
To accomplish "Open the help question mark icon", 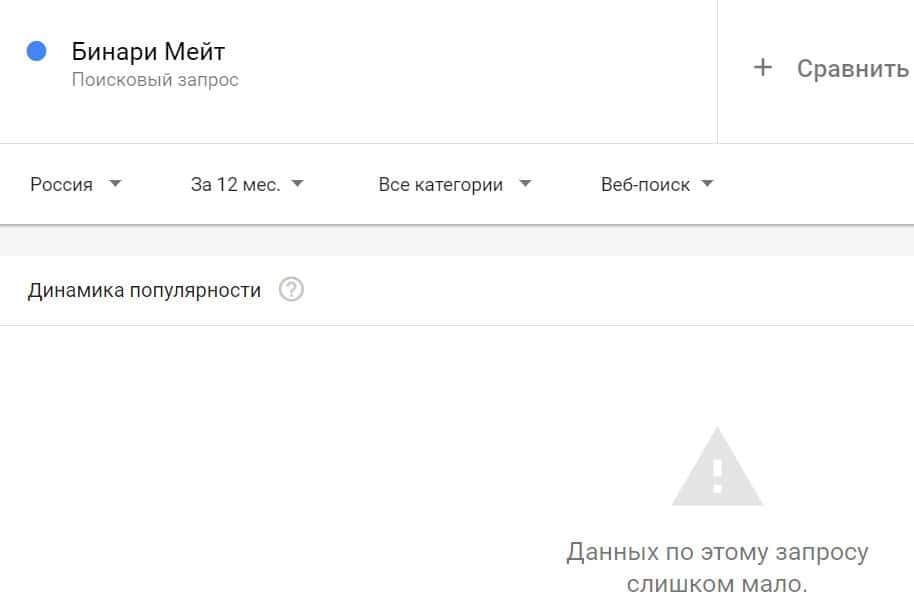I will (291, 290).
